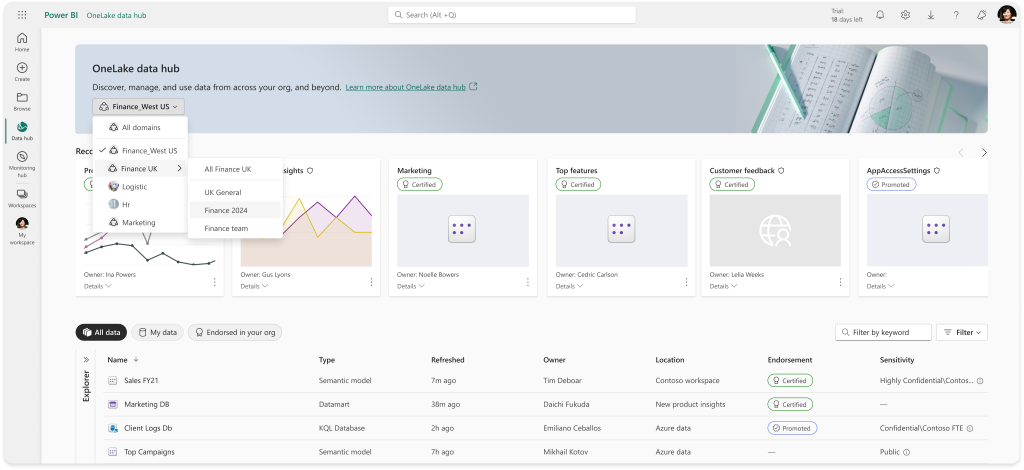
Task: Select UK General subdomain
Action: (235, 193)
